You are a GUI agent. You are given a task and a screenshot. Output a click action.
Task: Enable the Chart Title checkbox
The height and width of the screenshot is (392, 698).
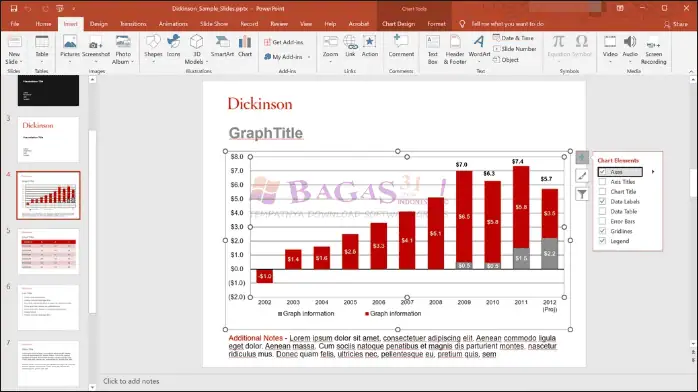[x=602, y=191]
